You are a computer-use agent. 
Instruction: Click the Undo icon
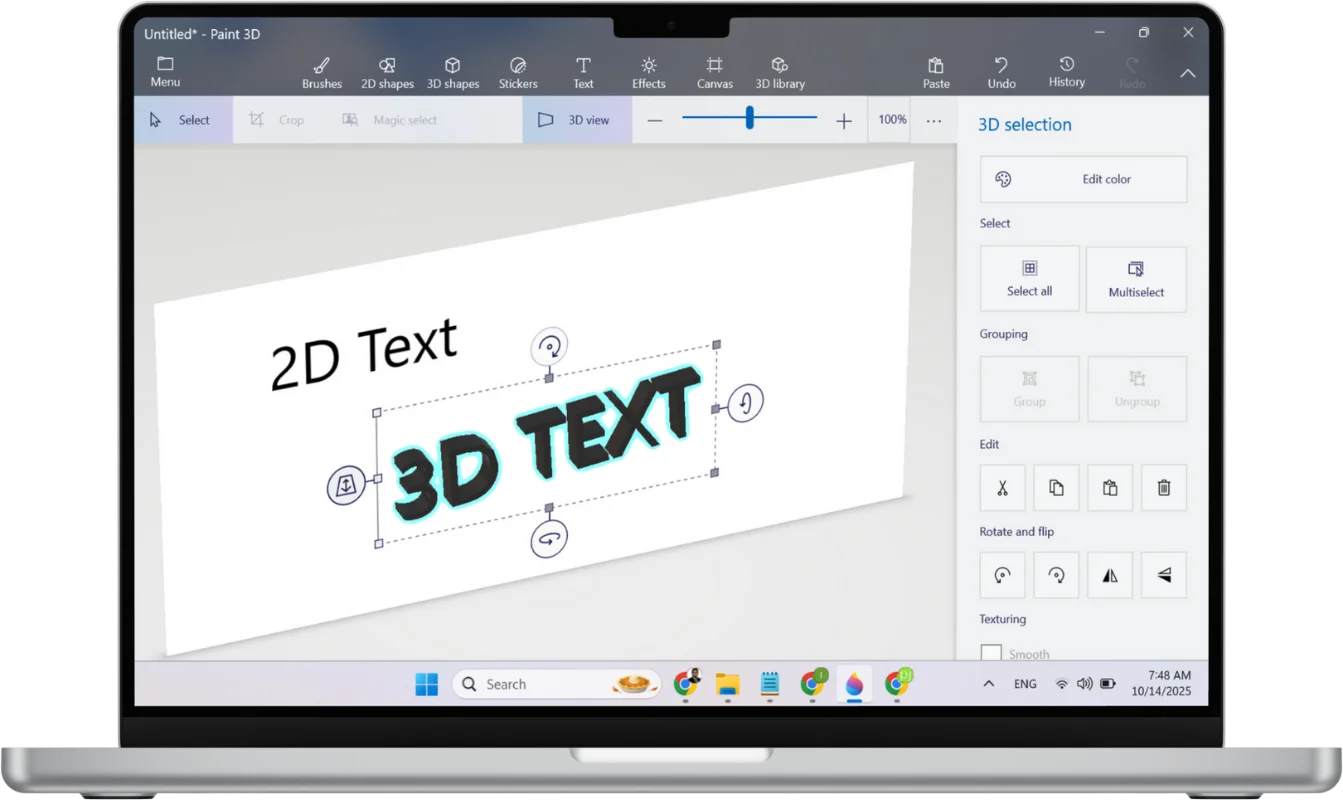point(1001,70)
